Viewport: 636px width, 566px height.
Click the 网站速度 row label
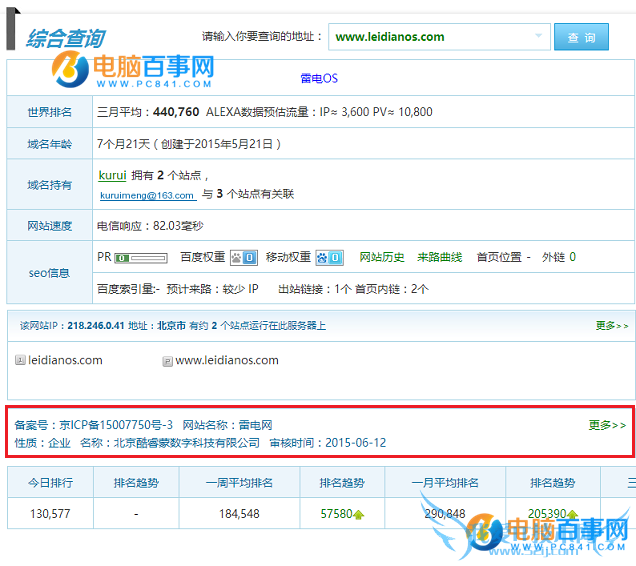[49, 226]
